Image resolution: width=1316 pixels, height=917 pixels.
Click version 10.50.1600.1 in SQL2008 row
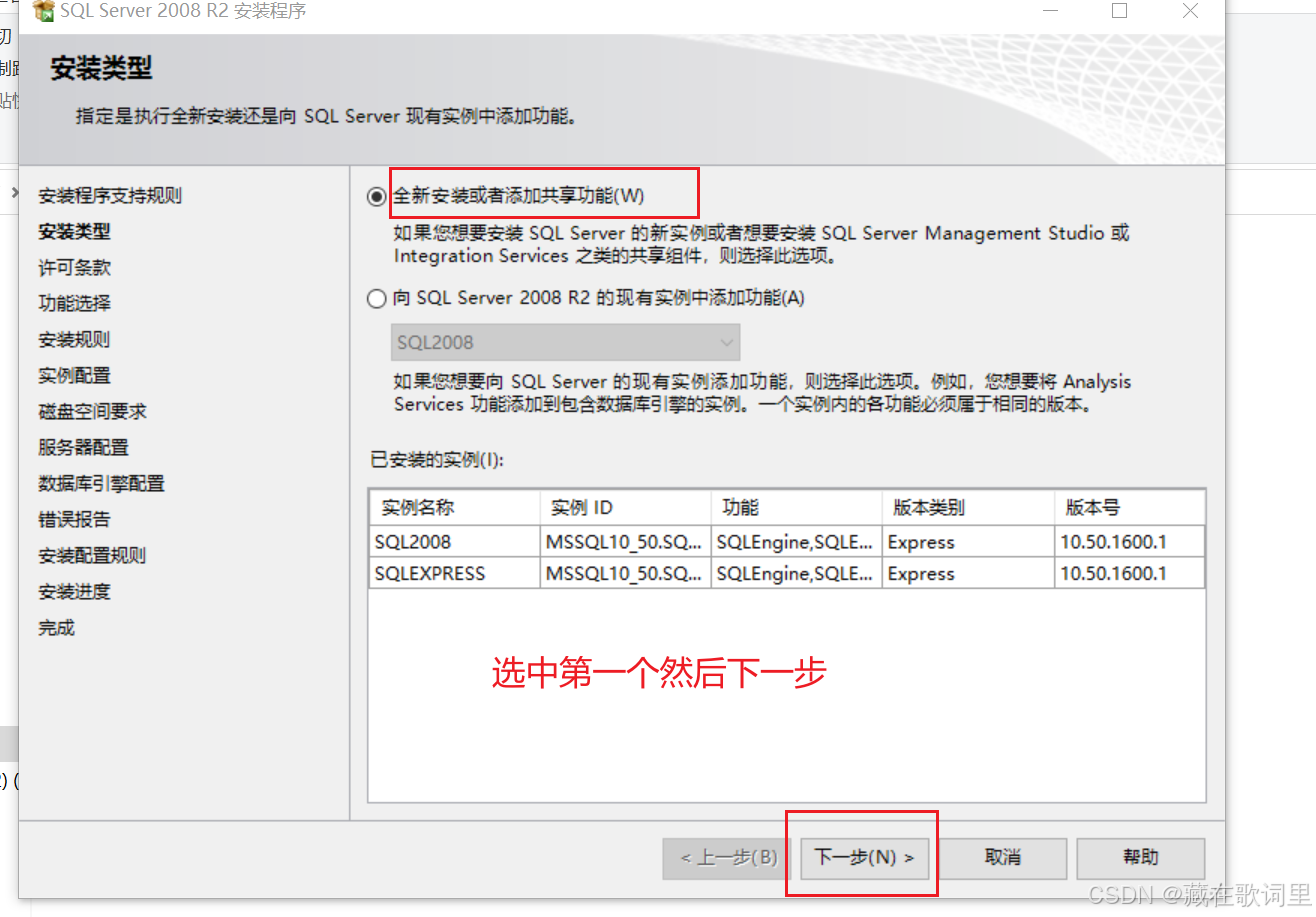point(1130,542)
